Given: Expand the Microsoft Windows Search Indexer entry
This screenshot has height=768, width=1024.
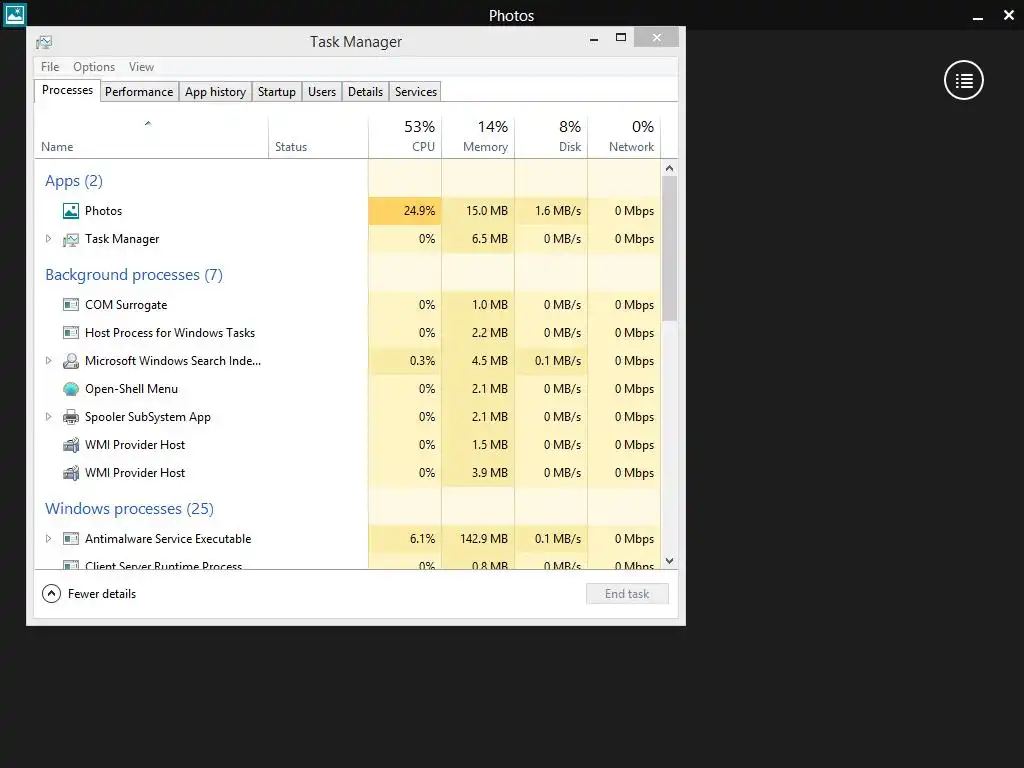Looking at the screenshot, I should coord(48,360).
